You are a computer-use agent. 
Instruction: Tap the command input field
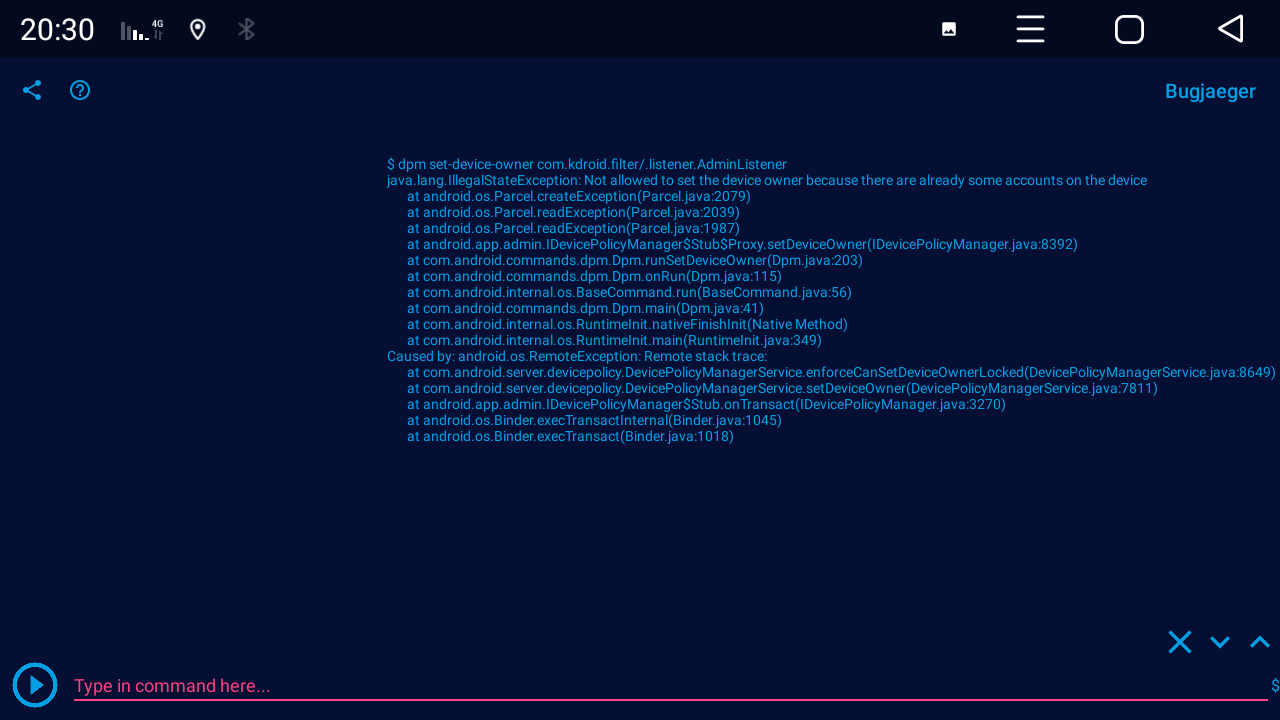(x=400, y=686)
